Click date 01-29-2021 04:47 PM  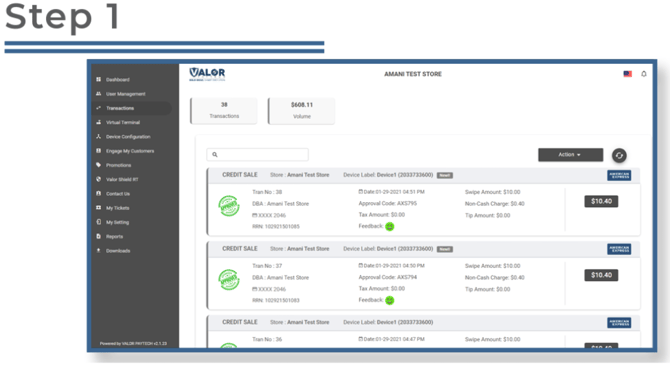(391, 339)
